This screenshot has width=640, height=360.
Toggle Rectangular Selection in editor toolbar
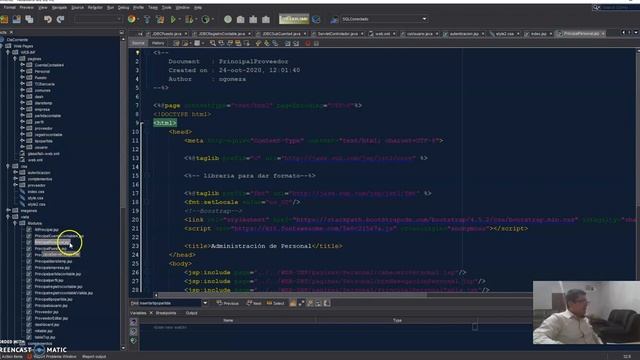[247, 43]
